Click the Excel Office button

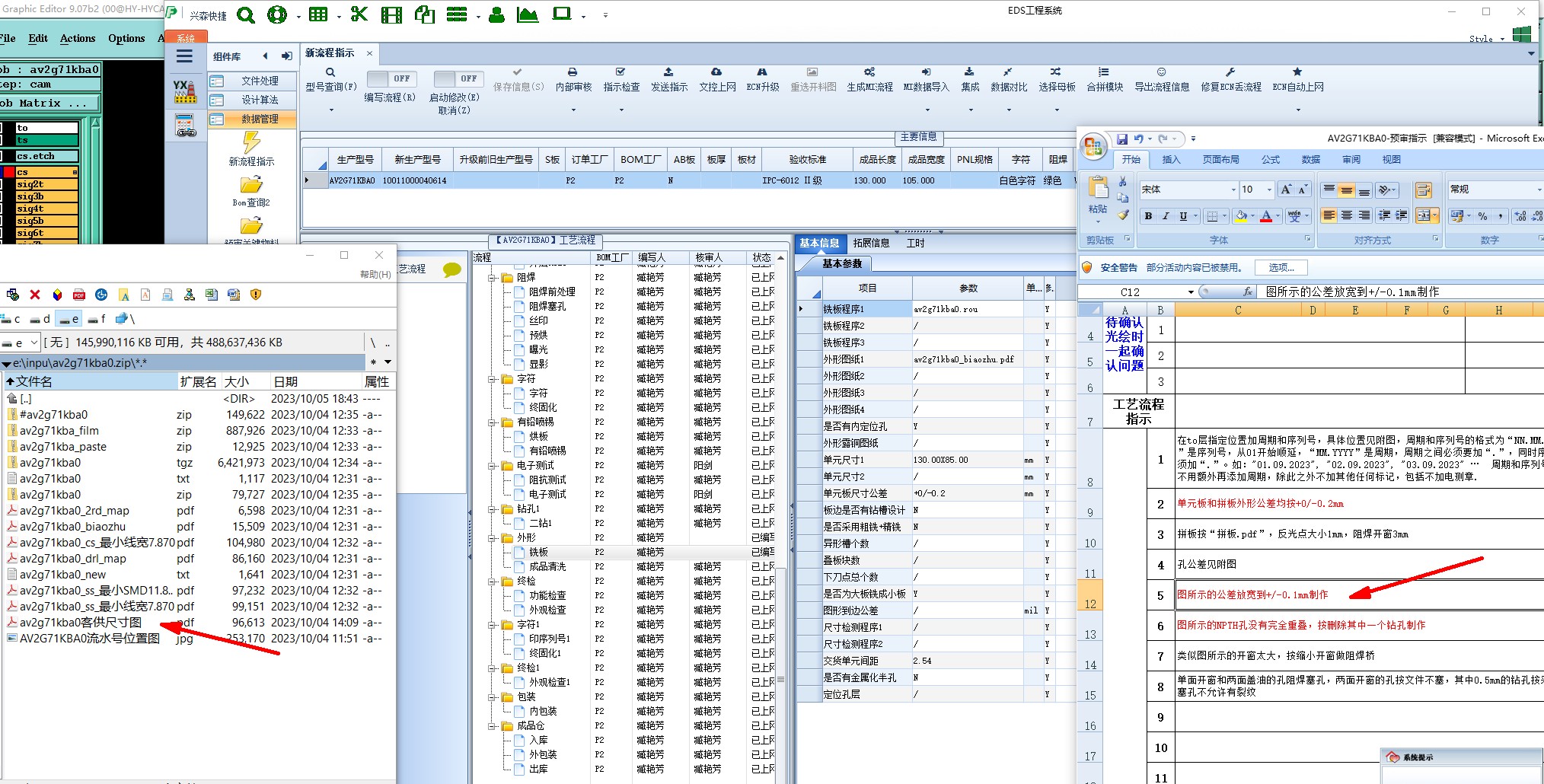pyautogui.click(x=1093, y=145)
